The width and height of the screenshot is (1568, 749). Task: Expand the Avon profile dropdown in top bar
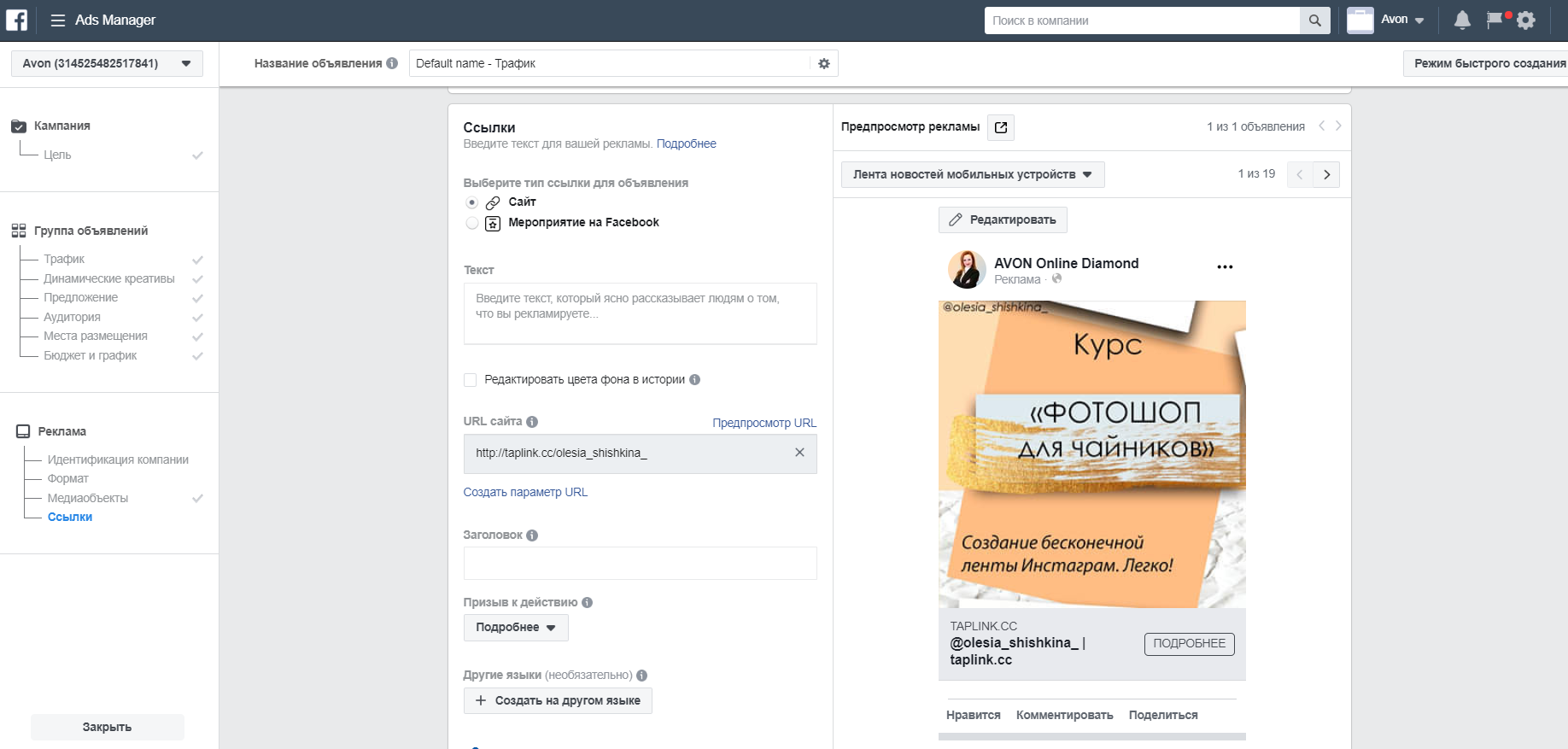(1419, 20)
